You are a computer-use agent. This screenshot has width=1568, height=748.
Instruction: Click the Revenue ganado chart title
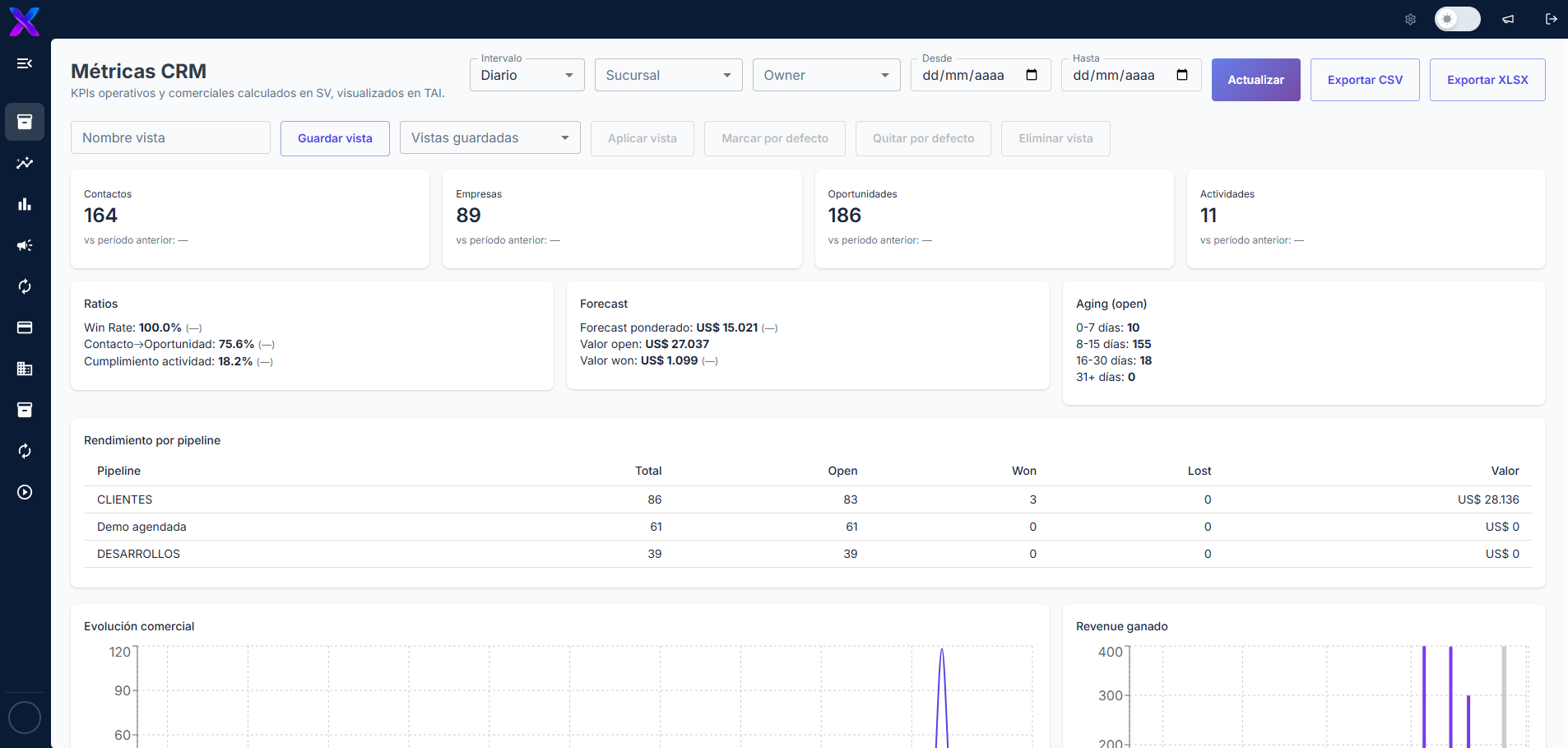coord(1122,626)
